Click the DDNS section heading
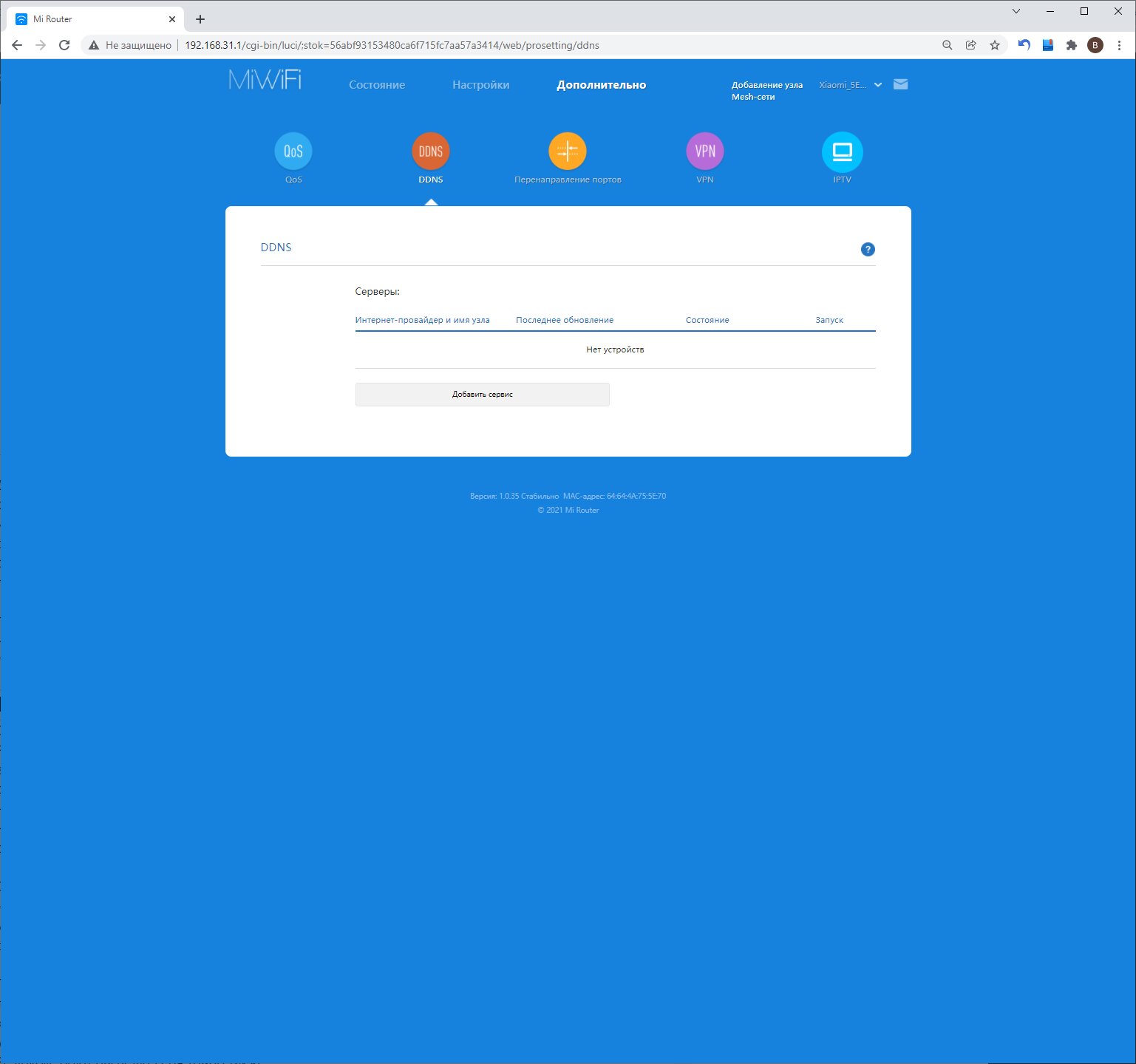Viewport: 1136px width, 1064px height. [276, 248]
